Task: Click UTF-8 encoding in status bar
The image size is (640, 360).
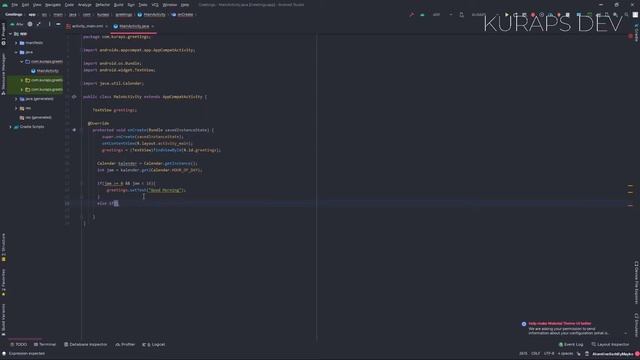Action: pos(549,353)
